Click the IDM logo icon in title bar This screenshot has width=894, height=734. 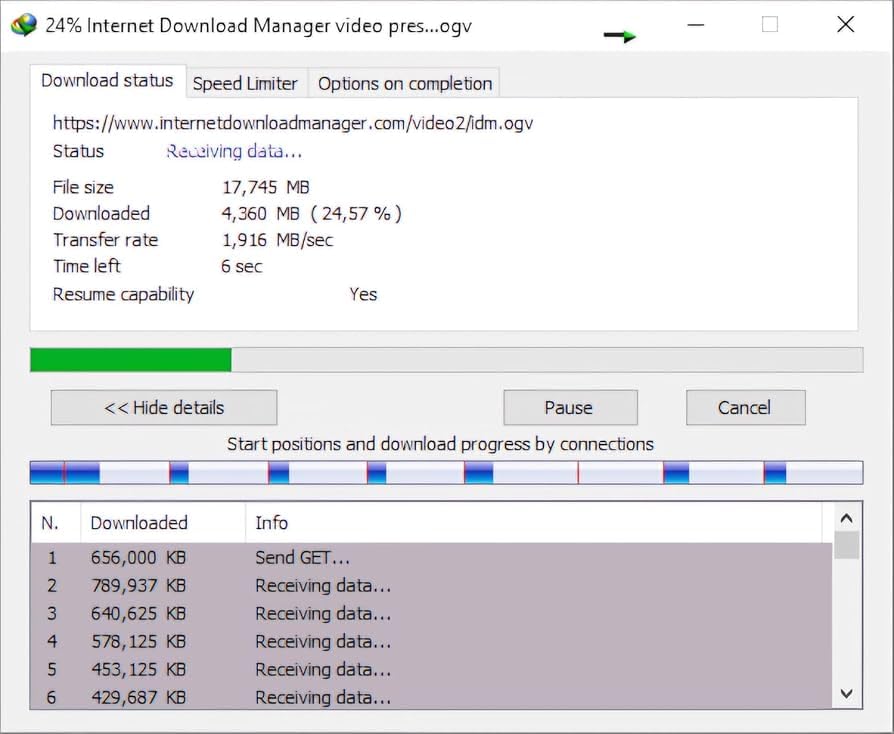pos(23,25)
